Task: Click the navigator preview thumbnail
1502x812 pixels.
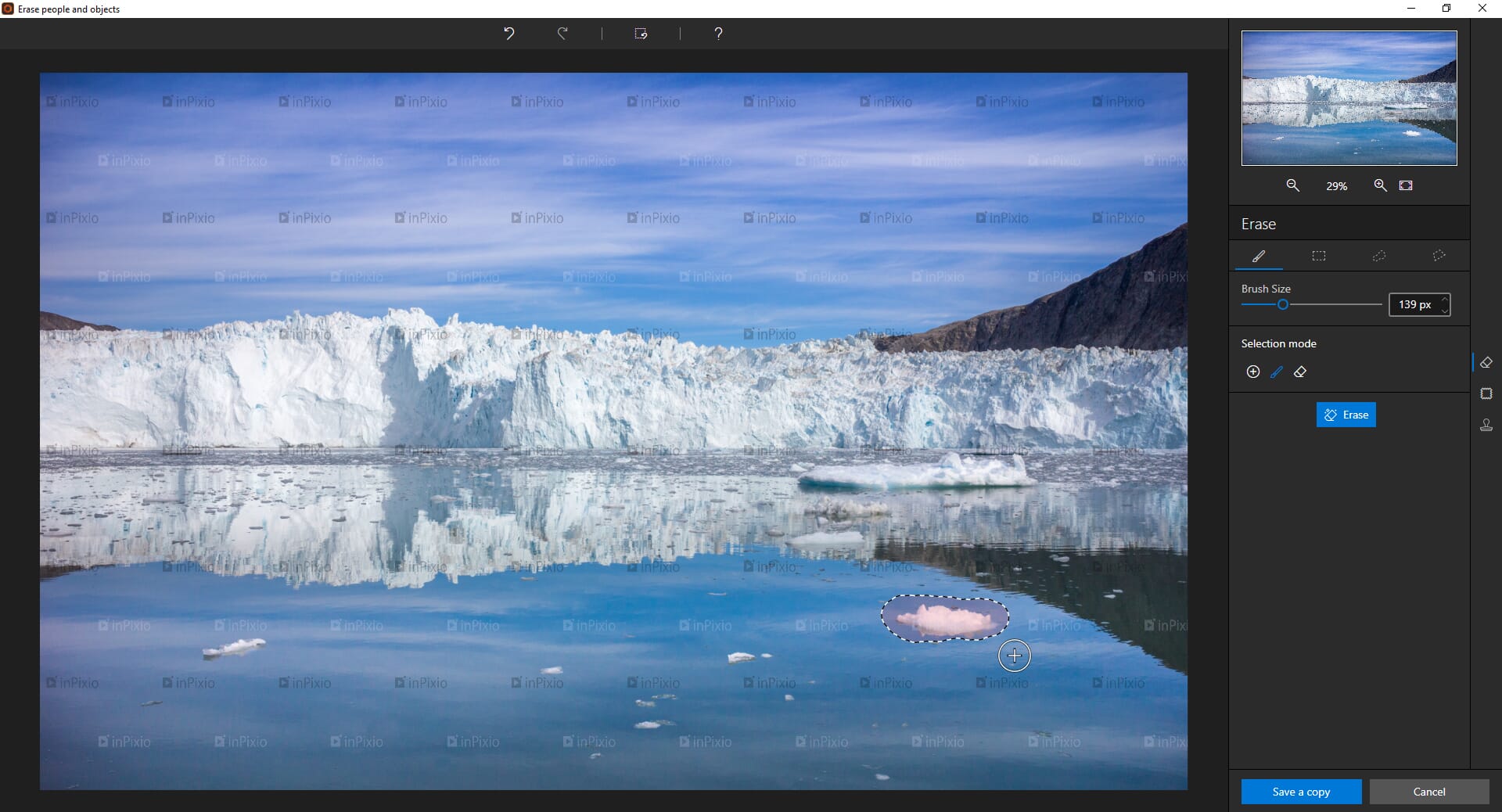Action: (x=1349, y=98)
